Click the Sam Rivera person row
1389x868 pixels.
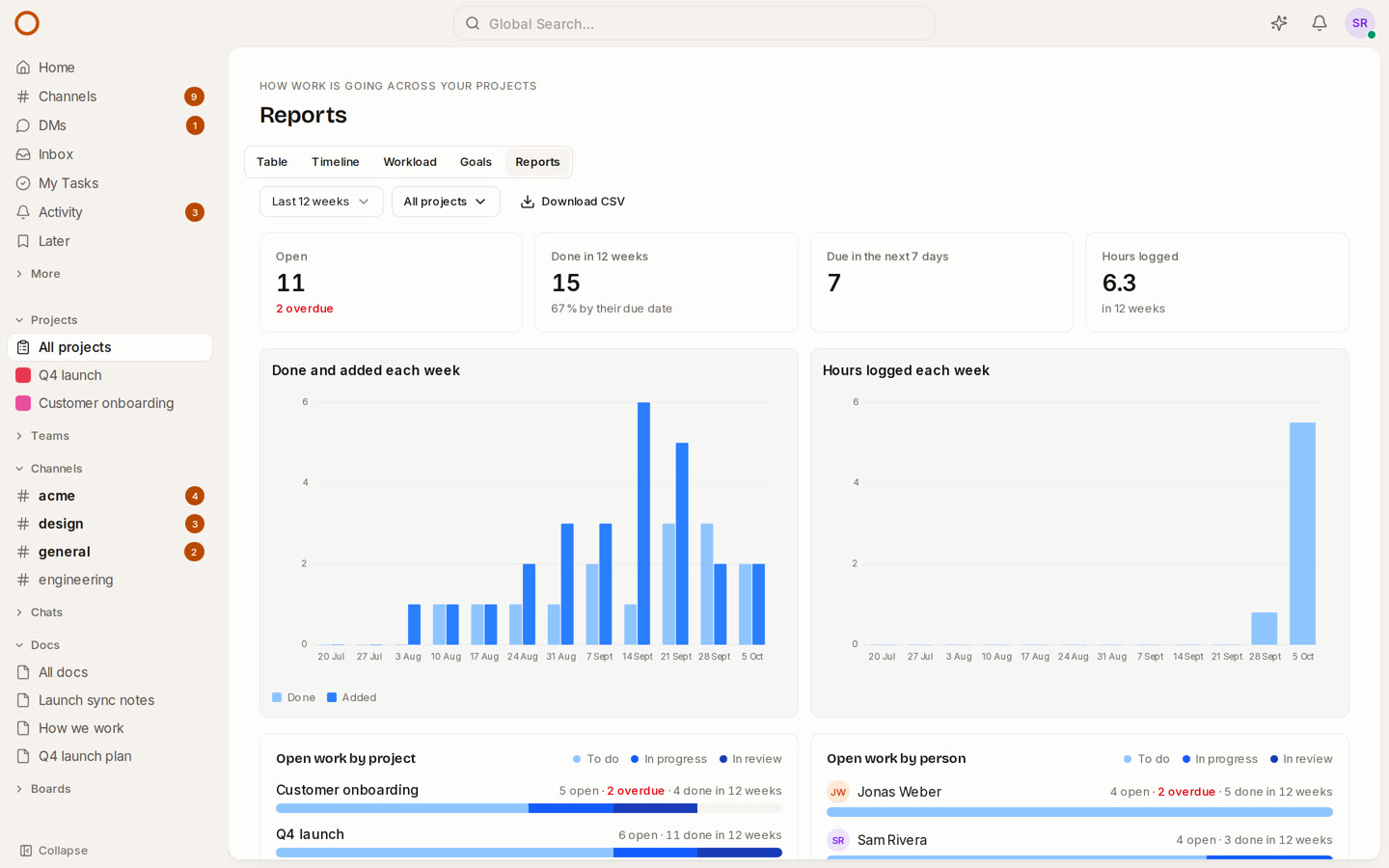1079,843
